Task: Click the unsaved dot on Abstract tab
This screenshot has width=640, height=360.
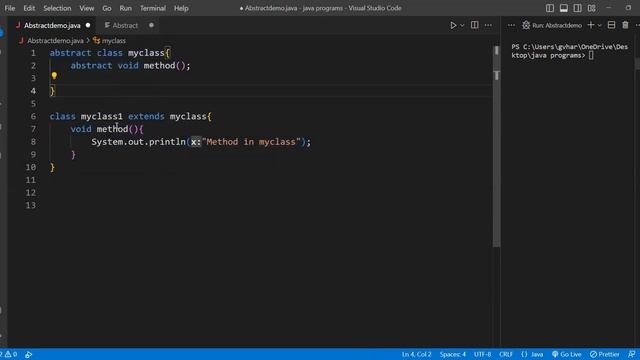Action: coord(151,25)
